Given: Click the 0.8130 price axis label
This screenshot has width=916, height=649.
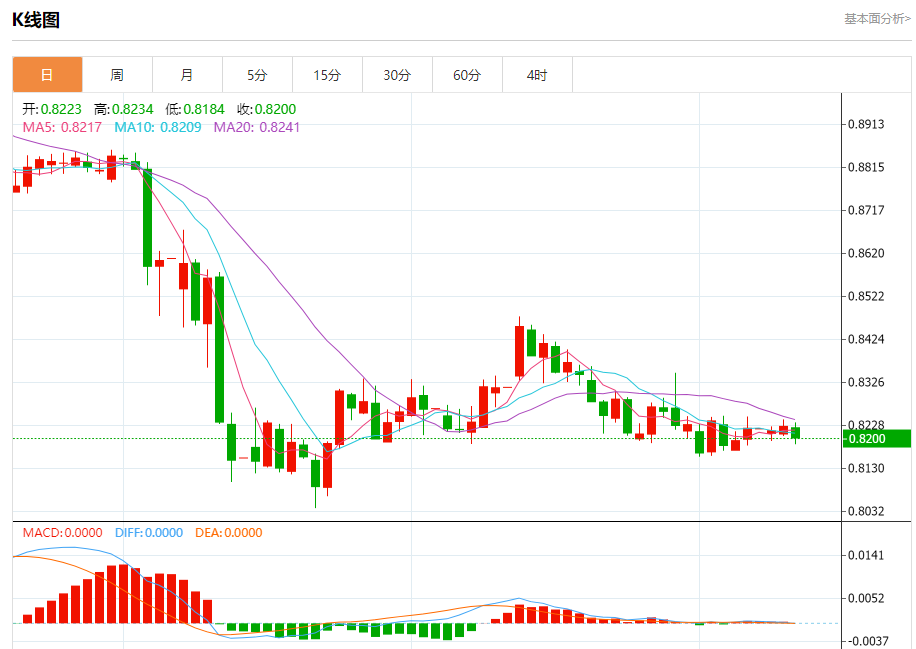Looking at the screenshot, I should coord(866,468).
